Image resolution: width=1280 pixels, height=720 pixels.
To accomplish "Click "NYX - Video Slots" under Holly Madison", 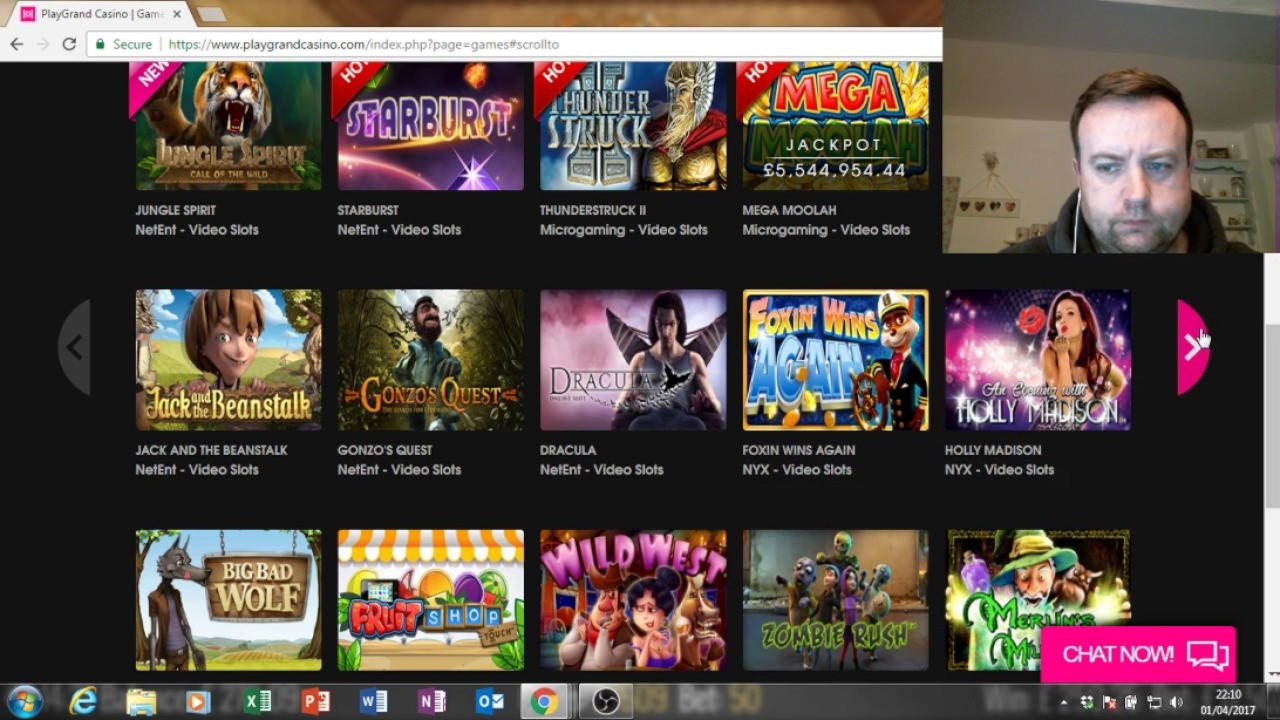I will [999, 470].
